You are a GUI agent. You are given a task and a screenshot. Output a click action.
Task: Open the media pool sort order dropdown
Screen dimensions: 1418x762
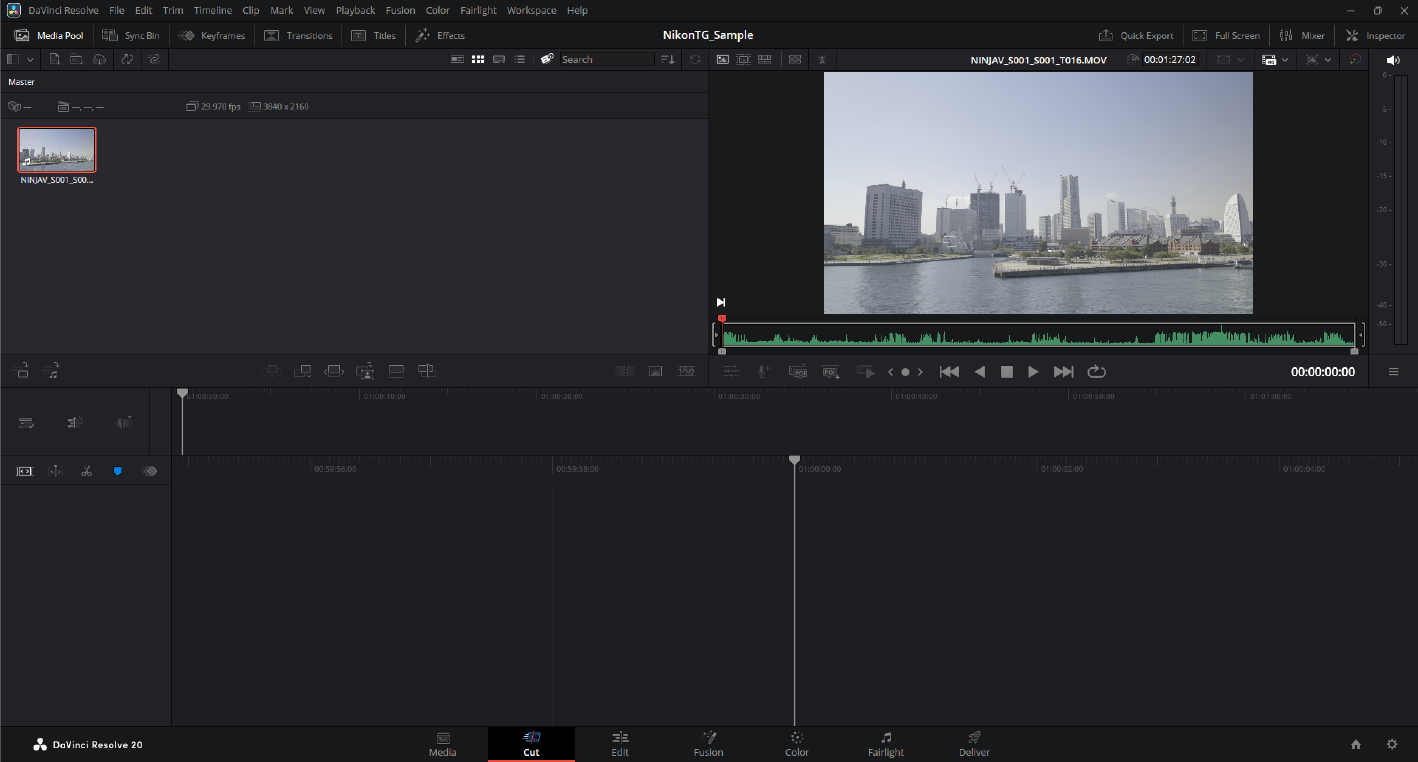[668, 59]
